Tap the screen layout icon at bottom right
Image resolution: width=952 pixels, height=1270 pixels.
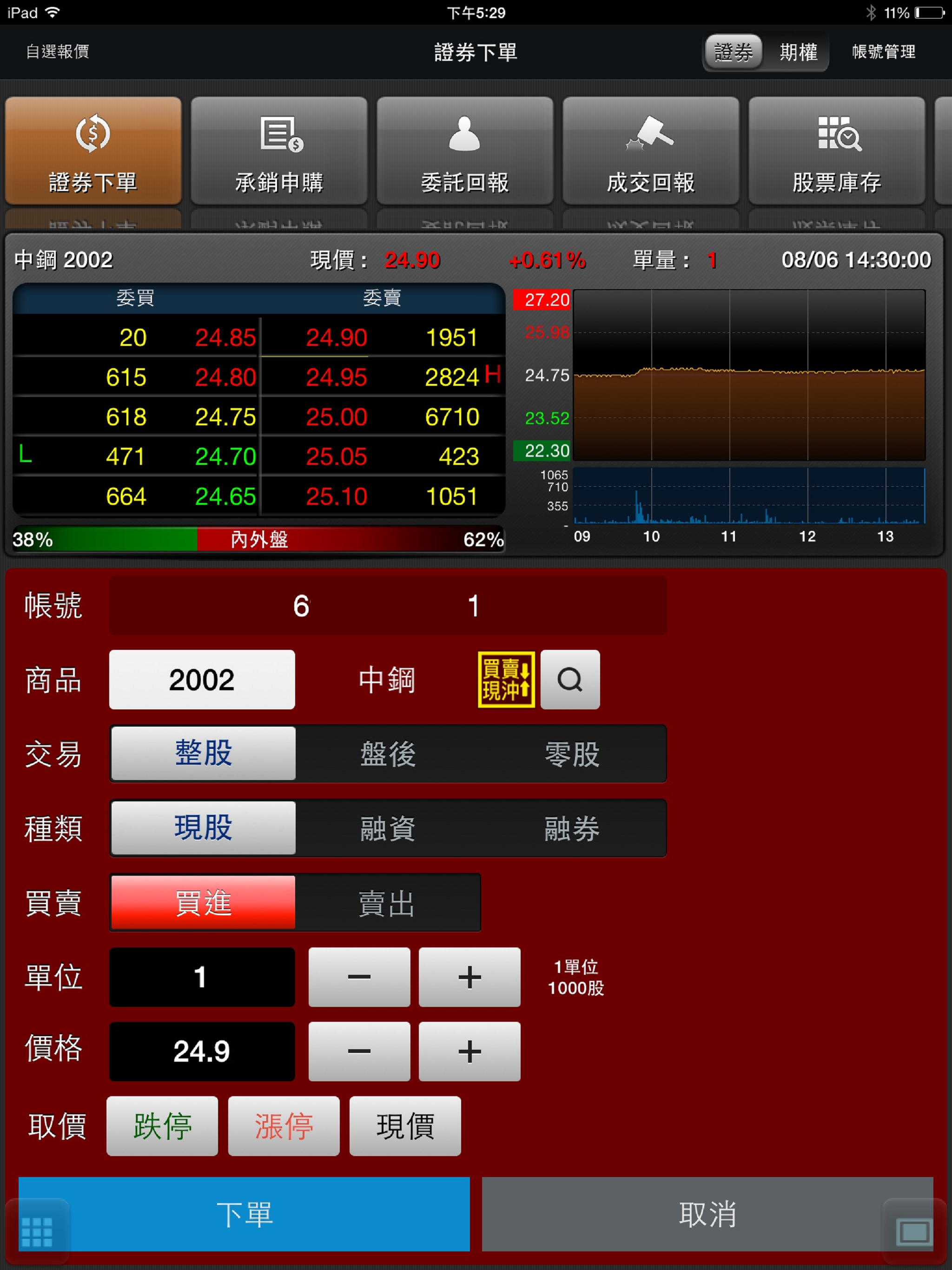tap(914, 1232)
